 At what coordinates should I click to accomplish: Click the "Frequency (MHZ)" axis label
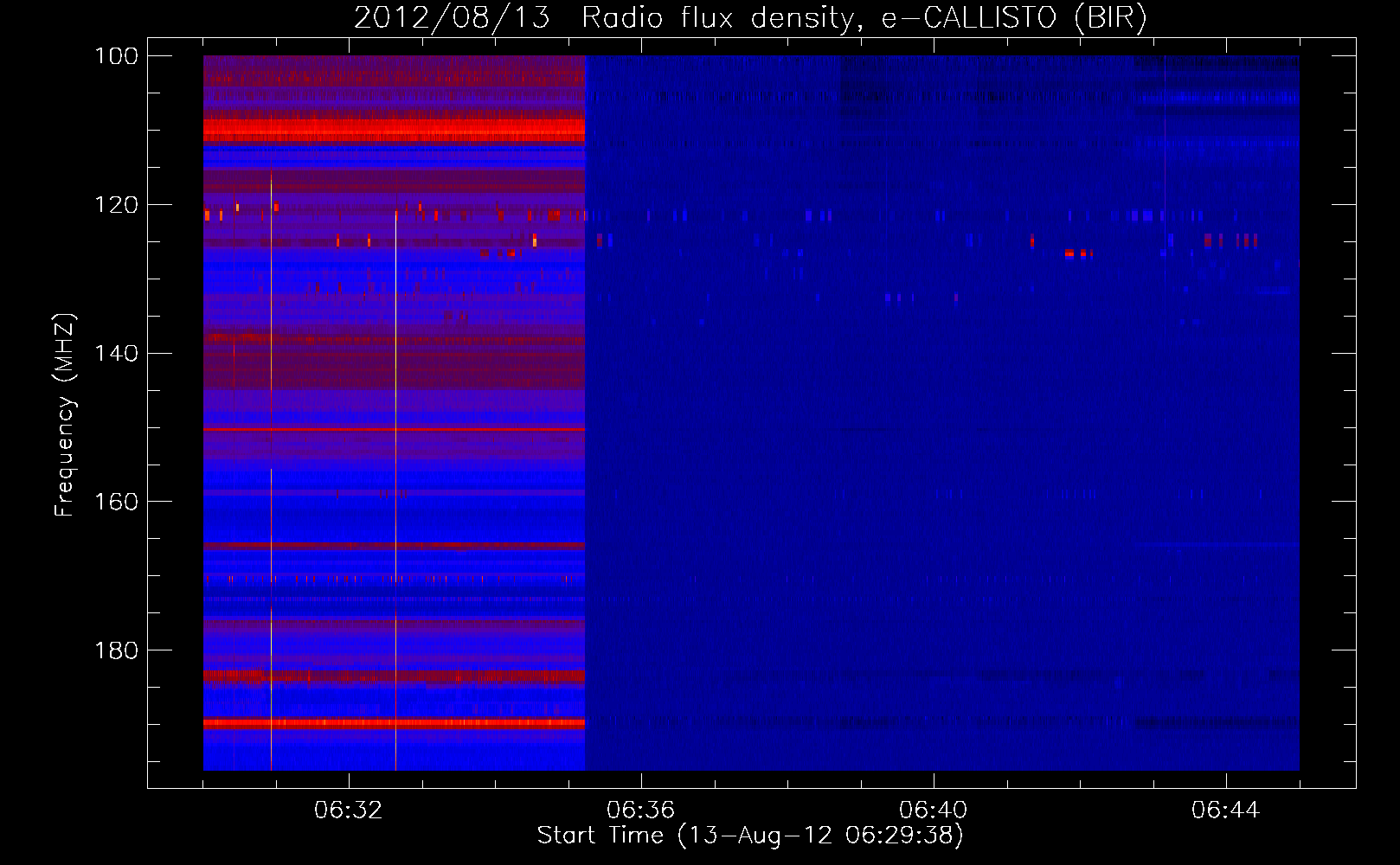(x=64, y=415)
